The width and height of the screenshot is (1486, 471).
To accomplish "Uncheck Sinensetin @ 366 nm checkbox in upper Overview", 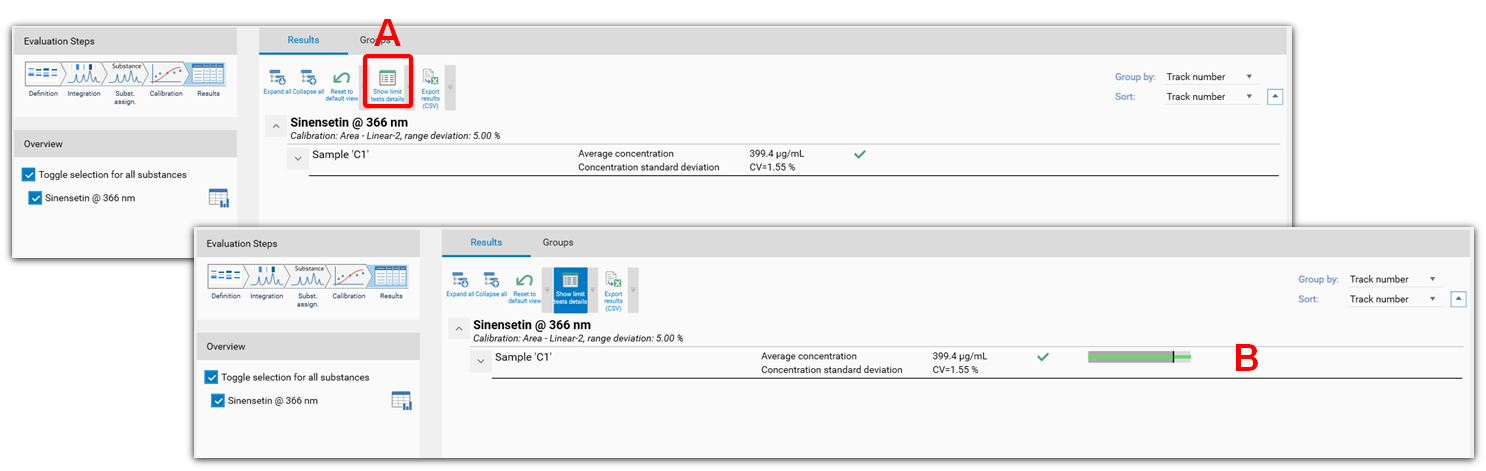I will [x=36, y=198].
